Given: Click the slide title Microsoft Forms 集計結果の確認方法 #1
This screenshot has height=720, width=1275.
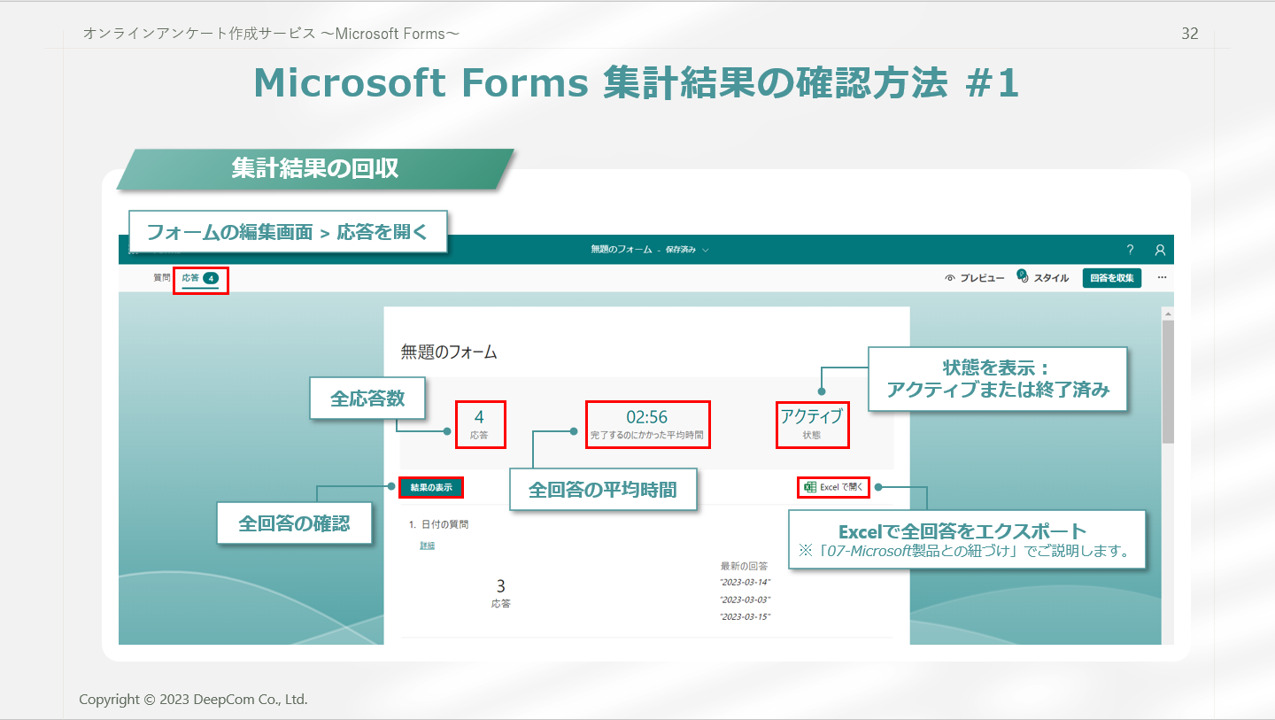Looking at the screenshot, I should coord(636,84).
